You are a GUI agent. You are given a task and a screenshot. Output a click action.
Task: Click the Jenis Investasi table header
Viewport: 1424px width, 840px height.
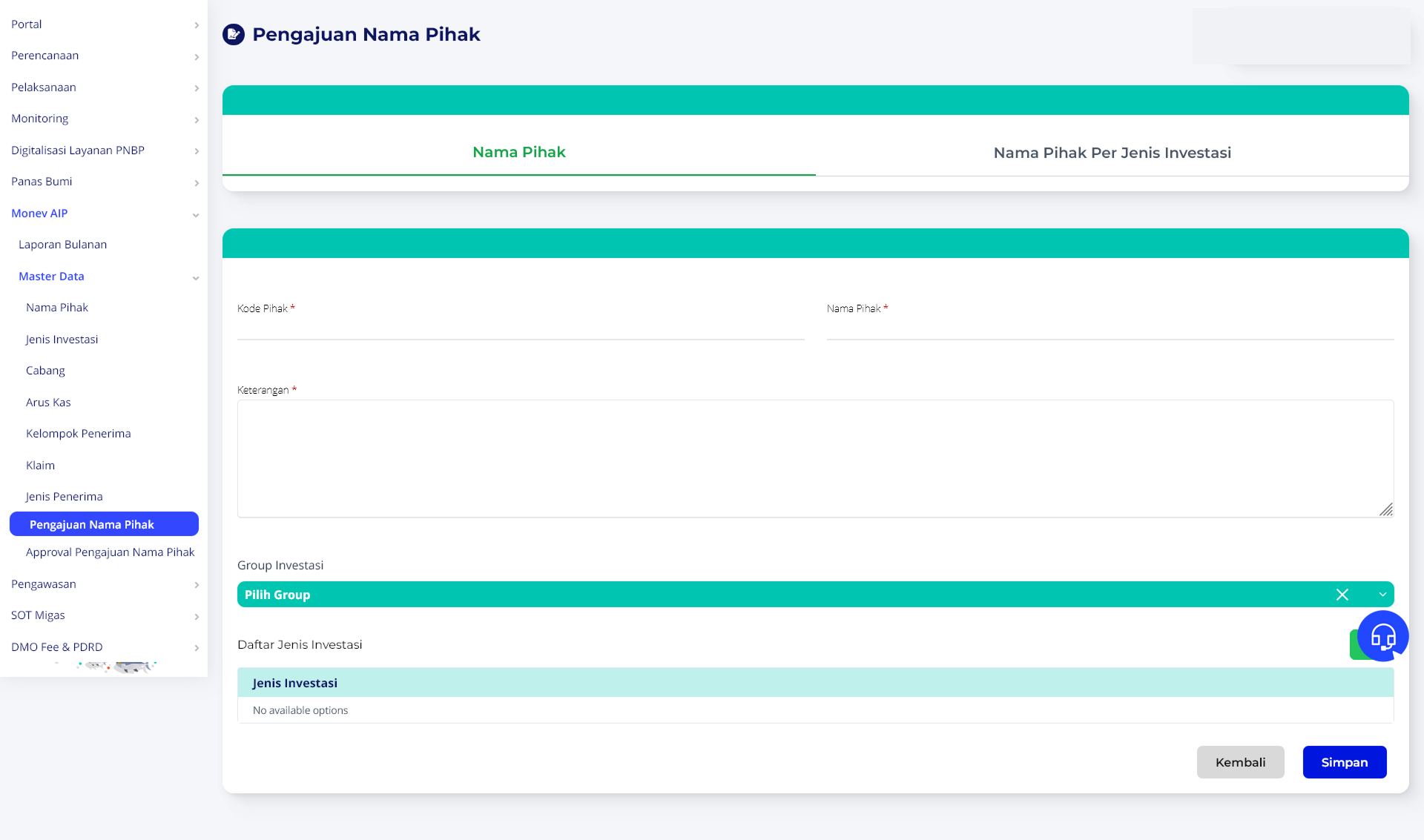click(816, 683)
